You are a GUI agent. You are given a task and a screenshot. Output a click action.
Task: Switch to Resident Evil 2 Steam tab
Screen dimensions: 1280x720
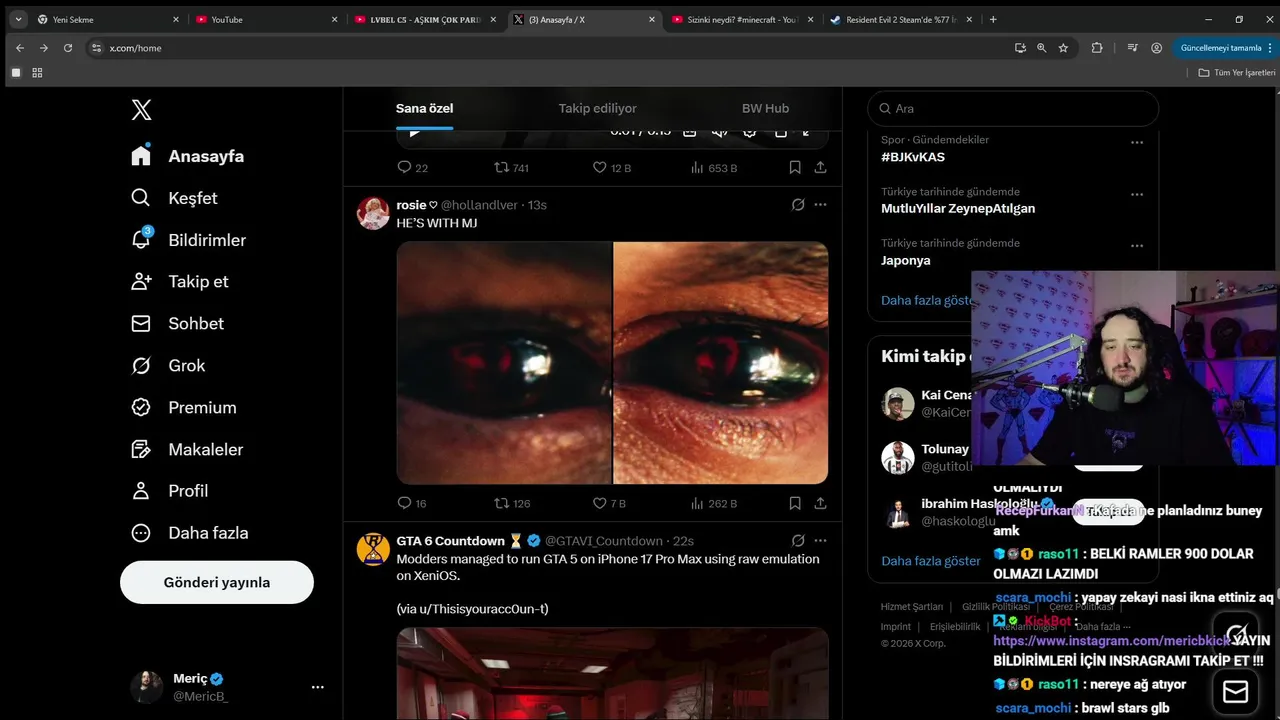click(903, 19)
